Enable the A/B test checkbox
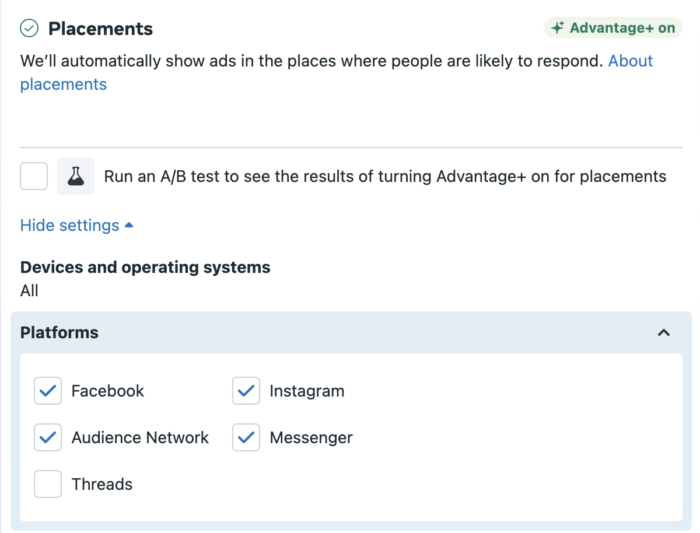The height and width of the screenshot is (533, 700). (34, 176)
